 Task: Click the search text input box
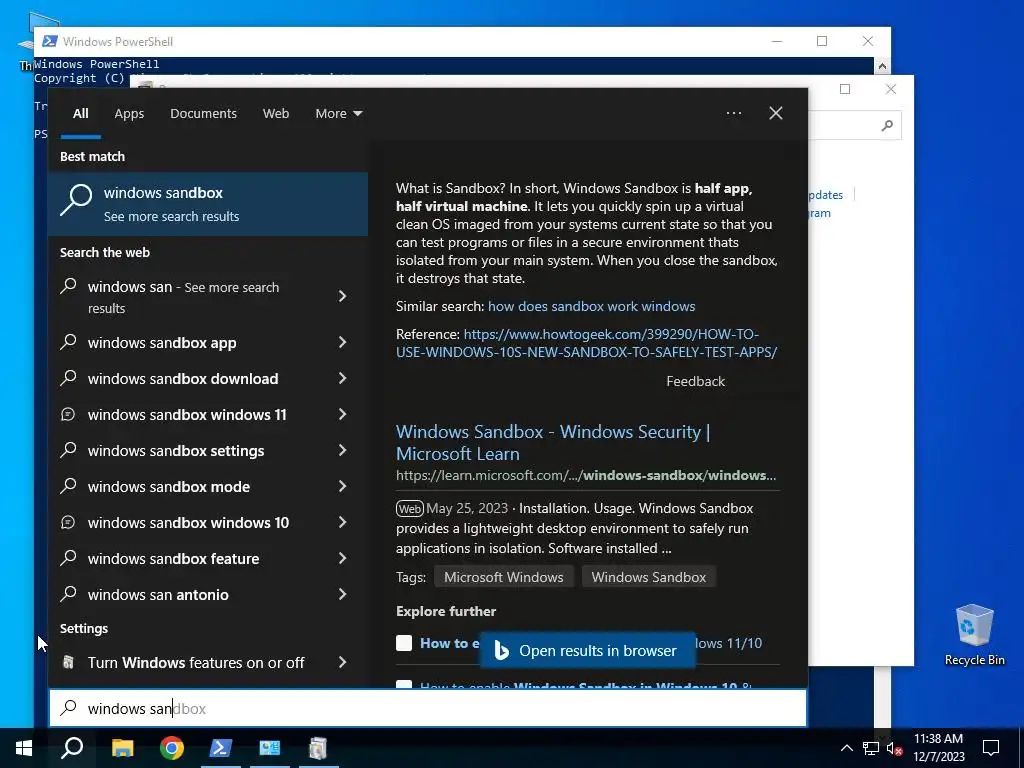click(x=428, y=708)
